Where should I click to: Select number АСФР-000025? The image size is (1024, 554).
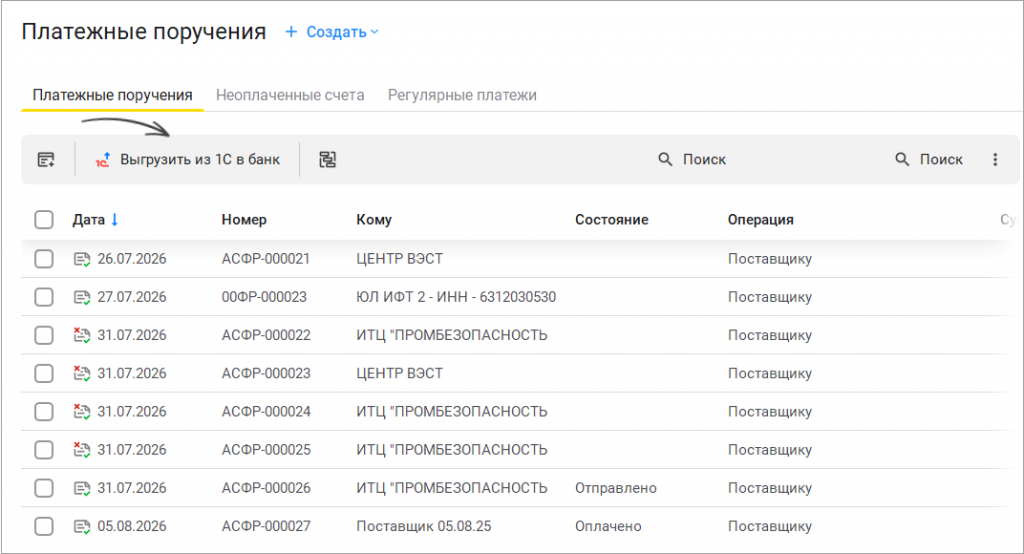click(x=266, y=449)
